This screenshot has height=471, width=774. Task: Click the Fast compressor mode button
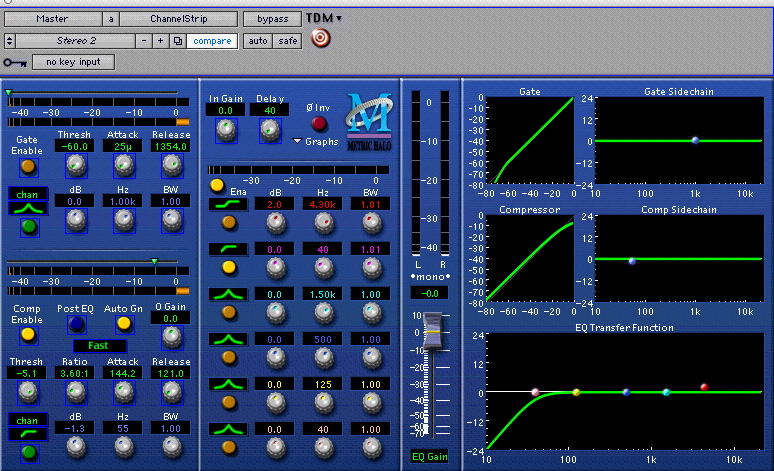(99, 346)
